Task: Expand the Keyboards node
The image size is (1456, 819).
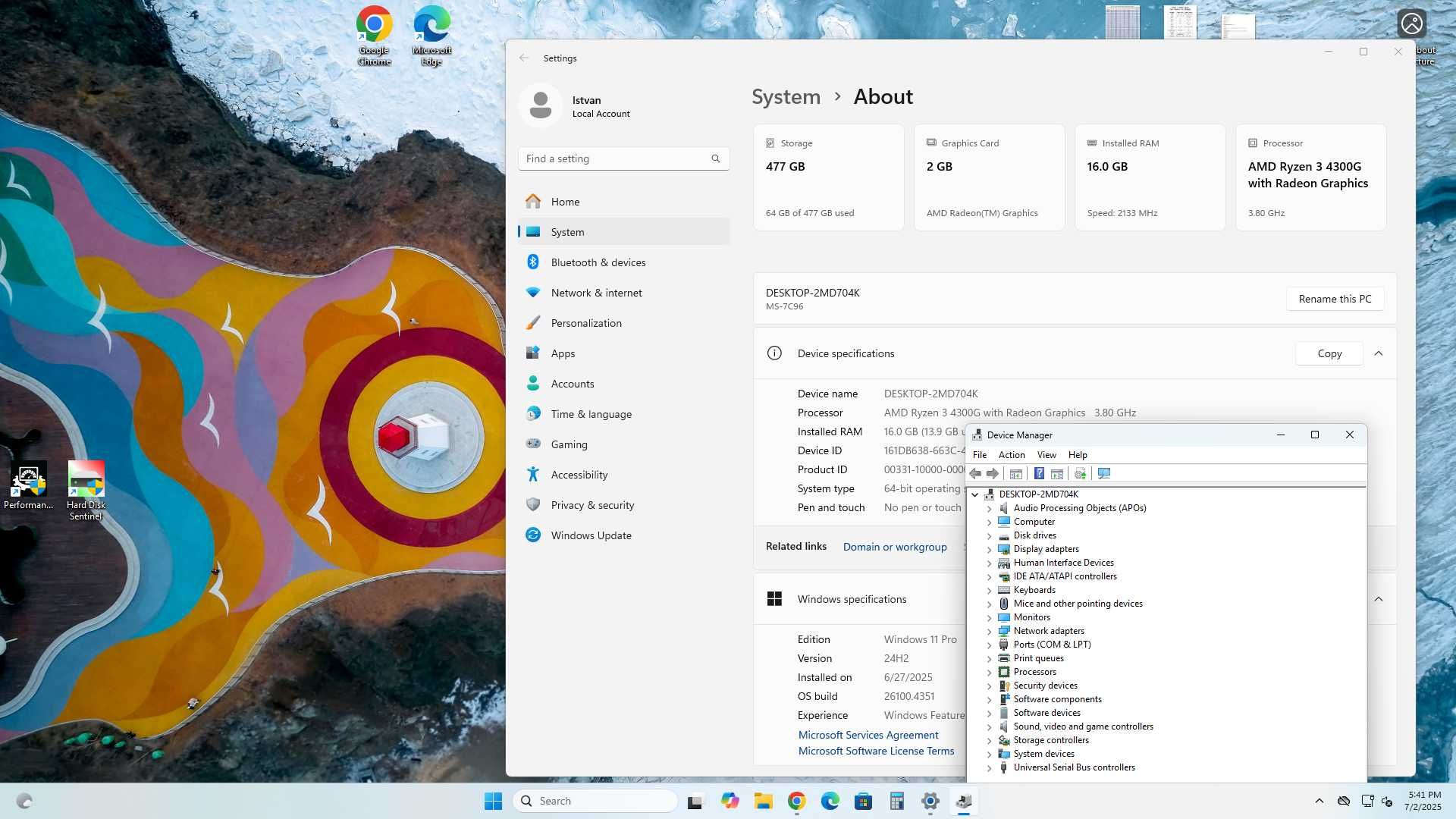Action: point(989,591)
